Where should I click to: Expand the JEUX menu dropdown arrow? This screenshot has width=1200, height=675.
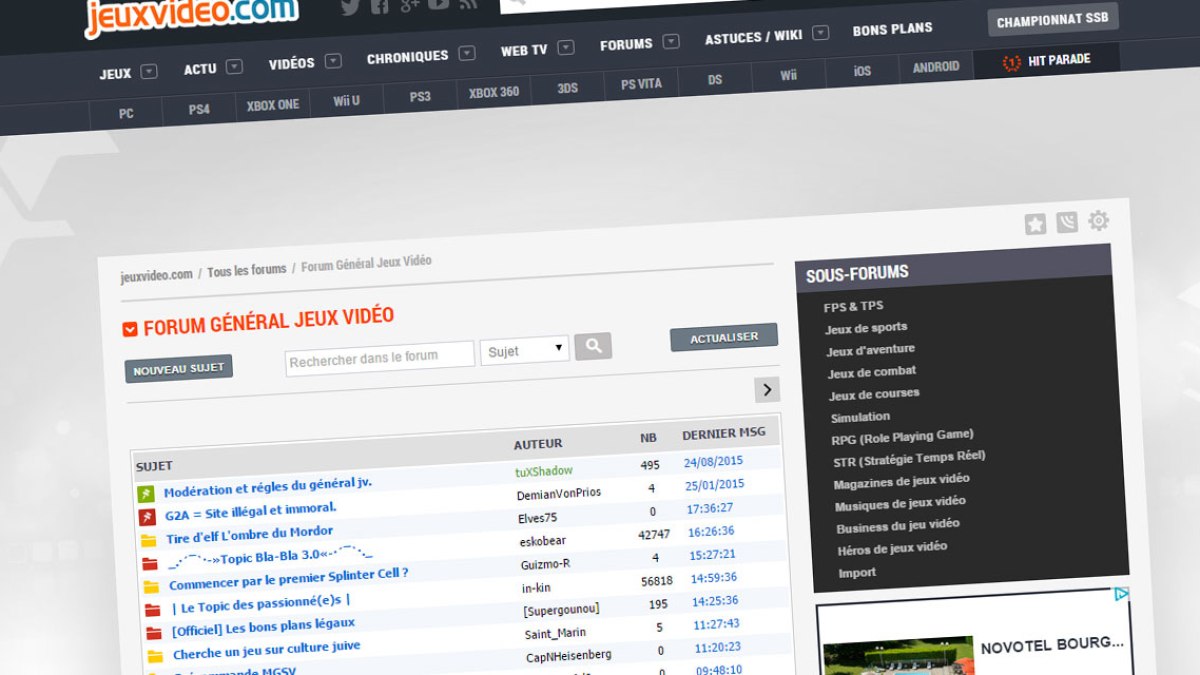pyautogui.click(x=149, y=71)
